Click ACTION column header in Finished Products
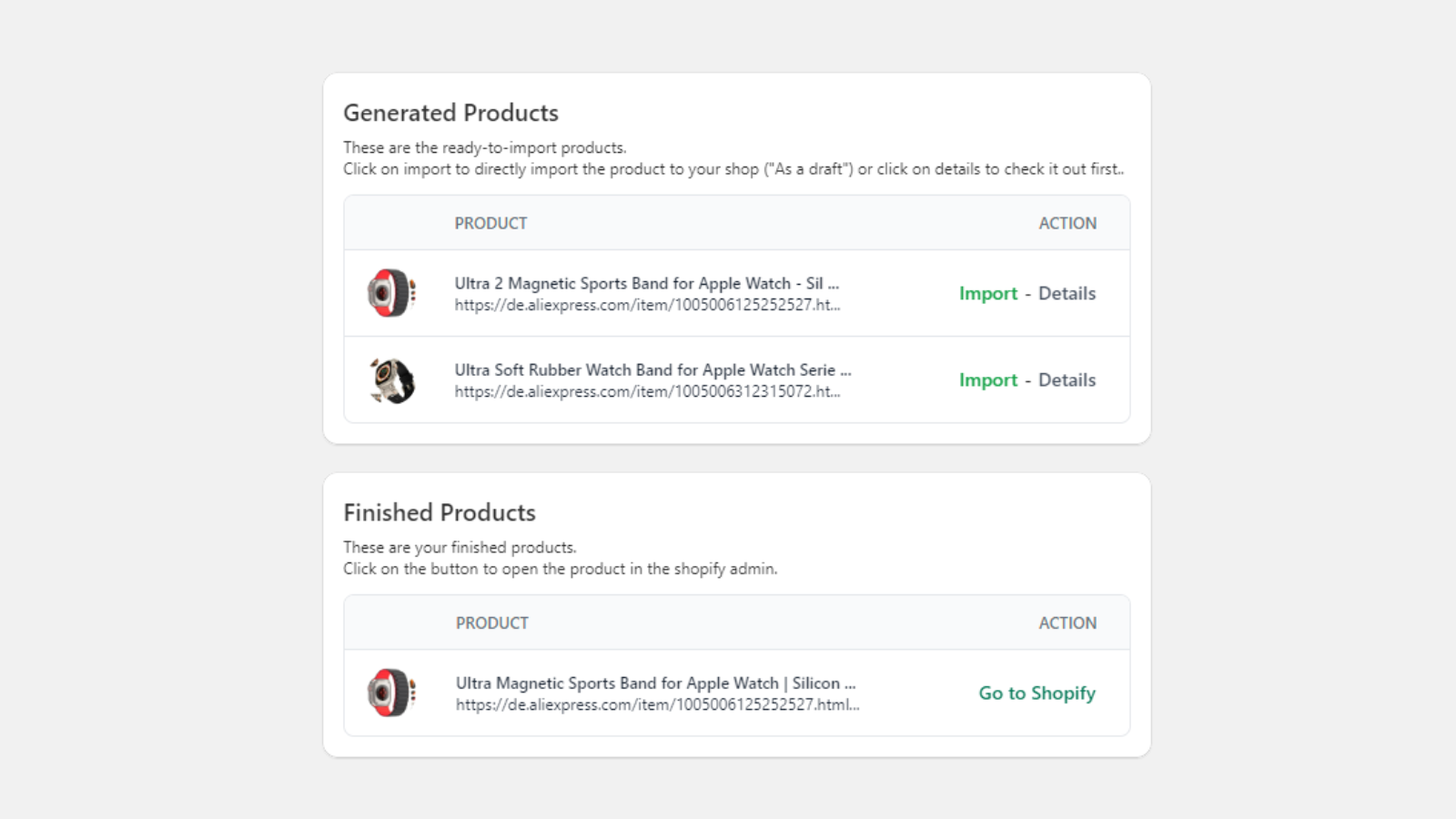This screenshot has height=819, width=1456. [x=1067, y=623]
